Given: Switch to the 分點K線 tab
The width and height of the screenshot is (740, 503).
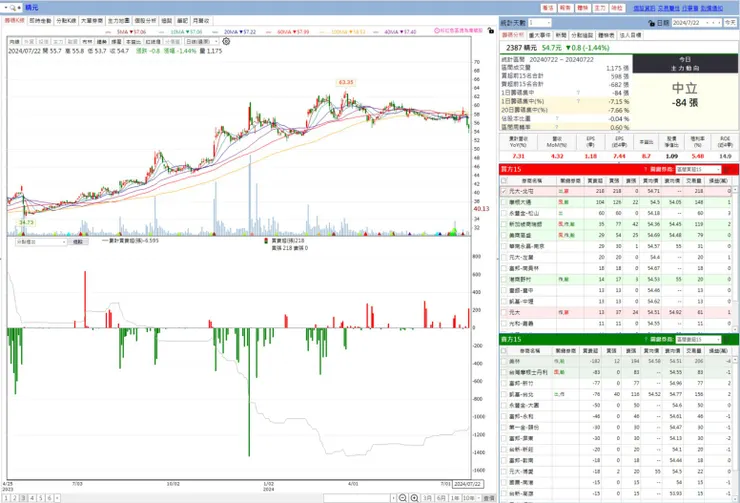Looking at the screenshot, I should pos(66,21).
